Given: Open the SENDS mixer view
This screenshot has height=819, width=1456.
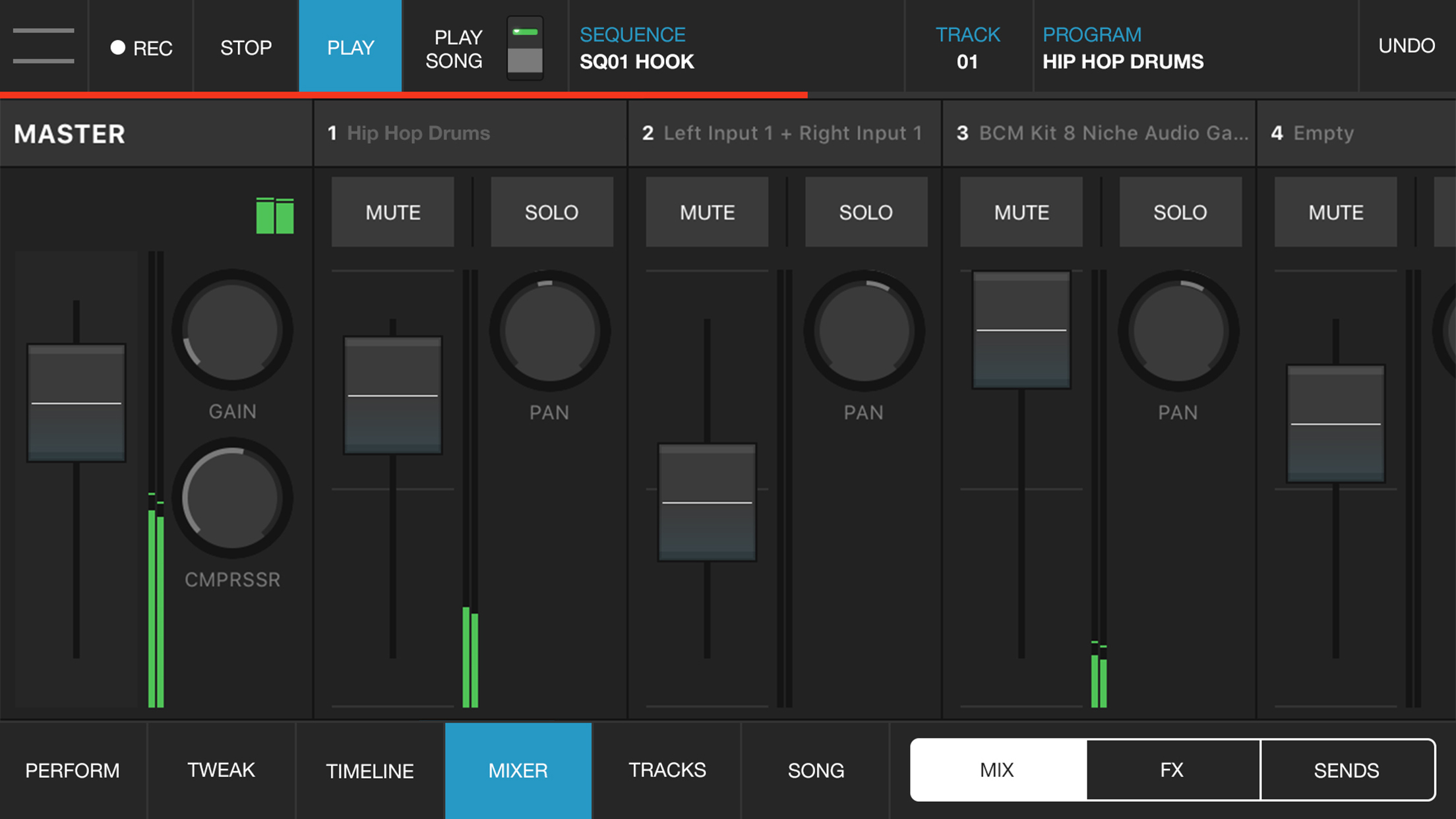Looking at the screenshot, I should pyautogui.click(x=1346, y=770).
